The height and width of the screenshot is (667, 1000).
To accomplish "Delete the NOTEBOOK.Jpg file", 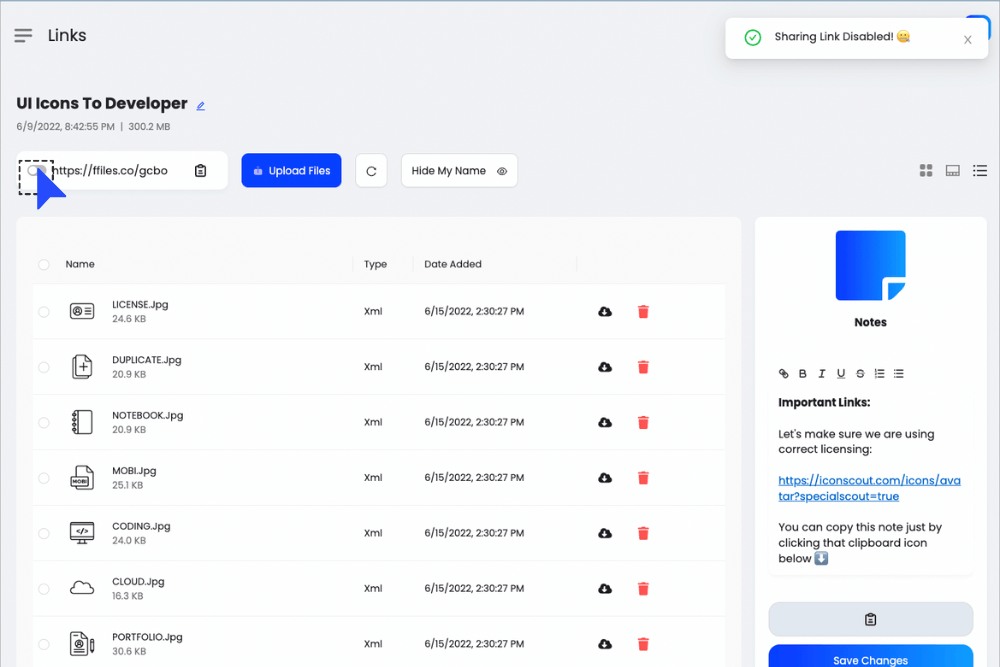I will pos(643,423).
